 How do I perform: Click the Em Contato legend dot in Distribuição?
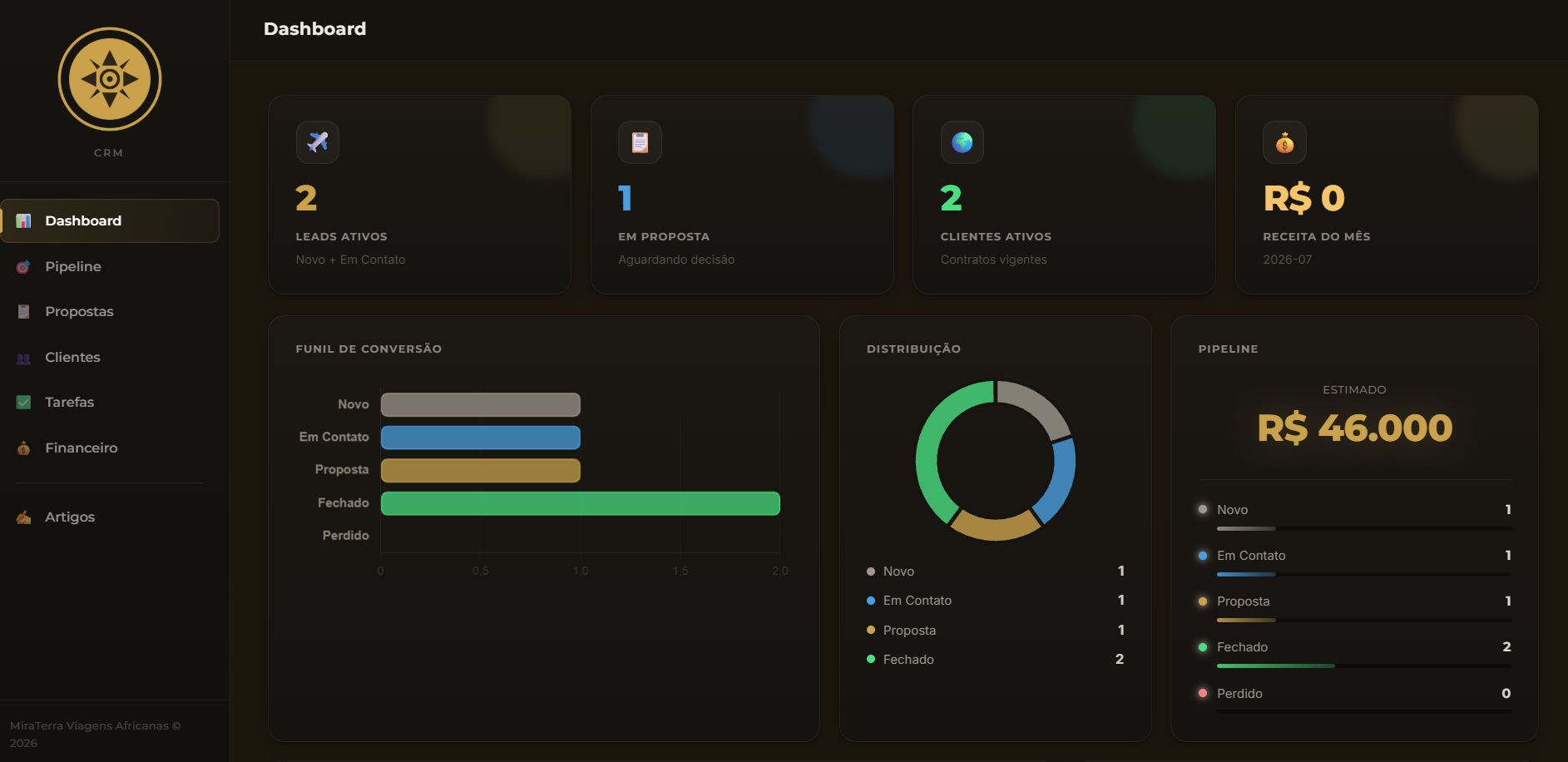pyautogui.click(x=871, y=601)
